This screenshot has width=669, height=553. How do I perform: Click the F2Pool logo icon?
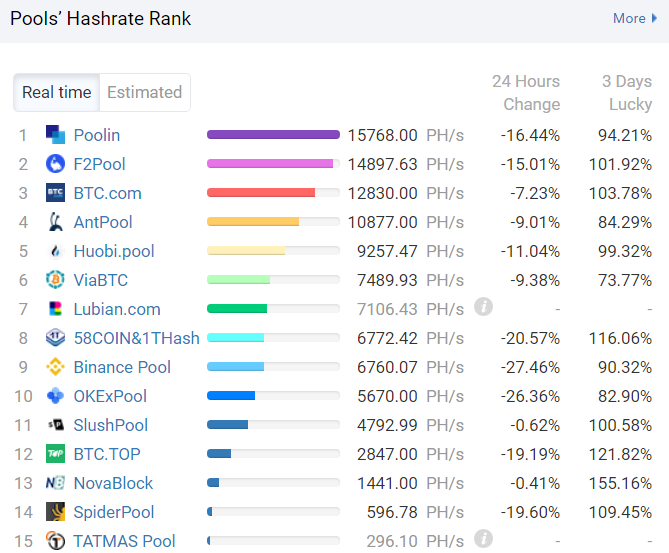point(56,164)
